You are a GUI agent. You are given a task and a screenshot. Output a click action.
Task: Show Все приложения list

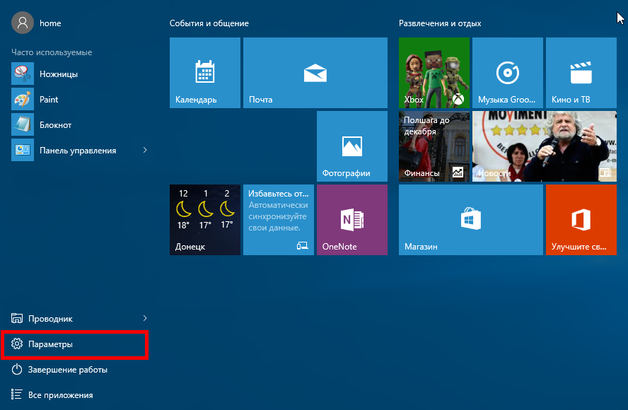tap(75, 395)
